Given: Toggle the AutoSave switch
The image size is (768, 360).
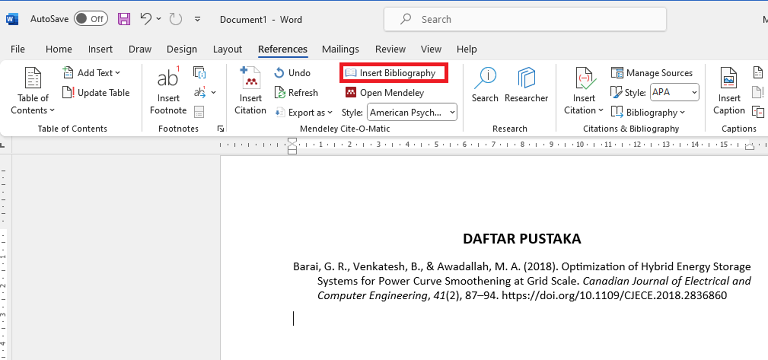Looking at the screenshot, I should tap(91, 19).
